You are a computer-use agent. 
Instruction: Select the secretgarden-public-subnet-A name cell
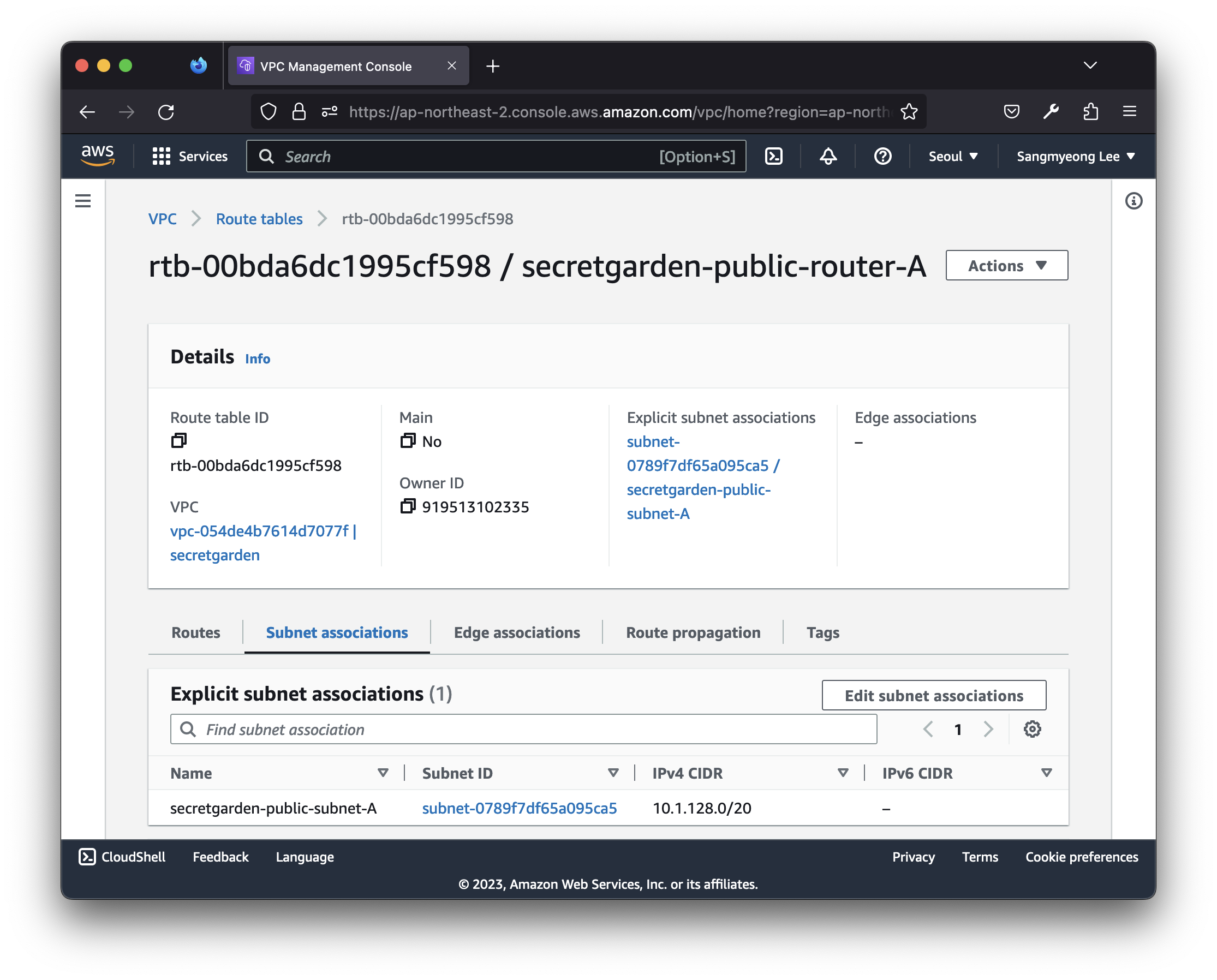click(x=273, y=808)
